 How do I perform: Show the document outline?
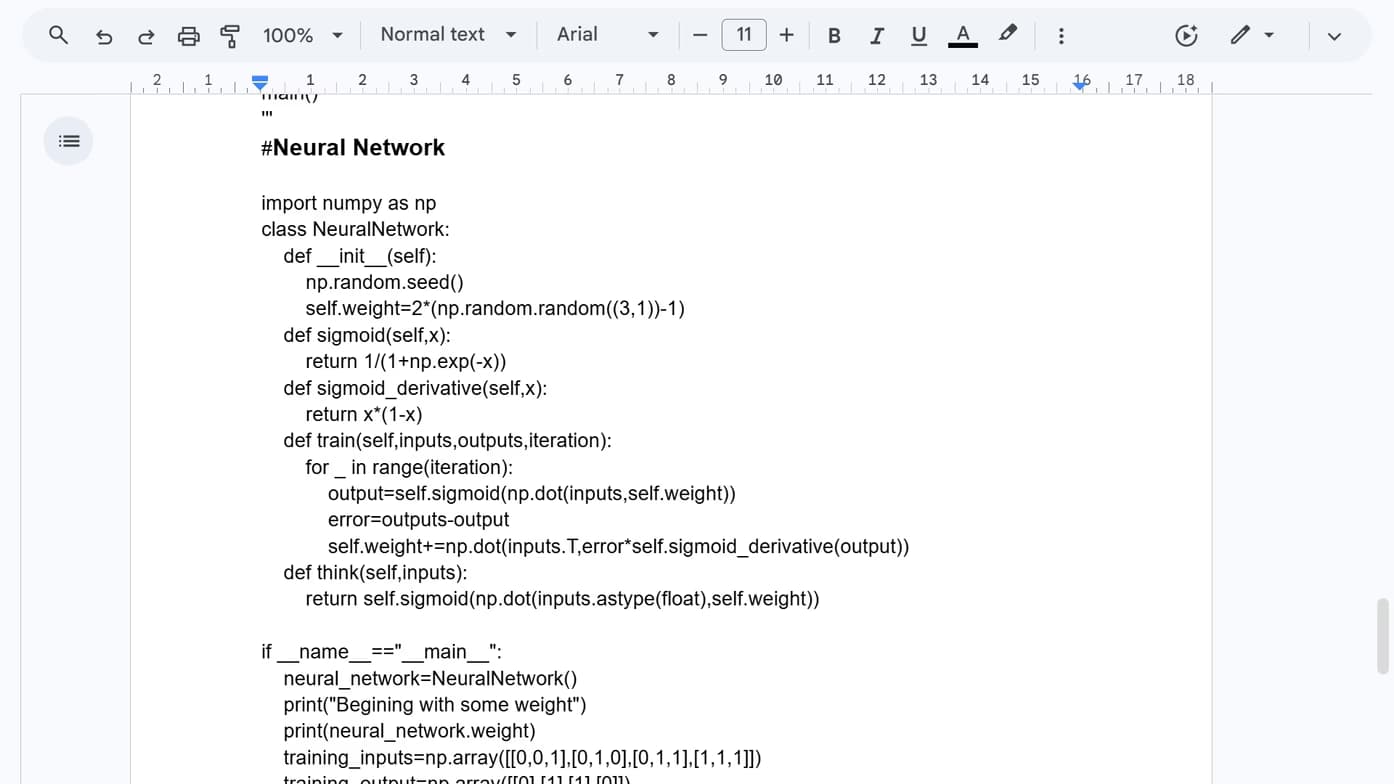[68, 140]
